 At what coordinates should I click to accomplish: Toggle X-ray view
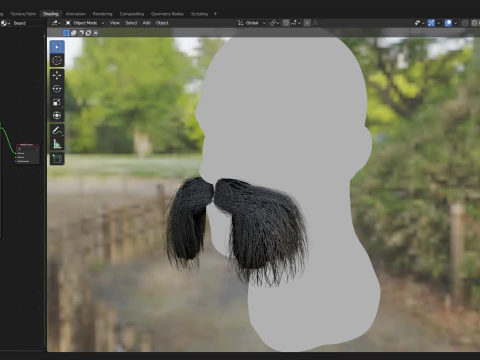[x=465, y=23]
